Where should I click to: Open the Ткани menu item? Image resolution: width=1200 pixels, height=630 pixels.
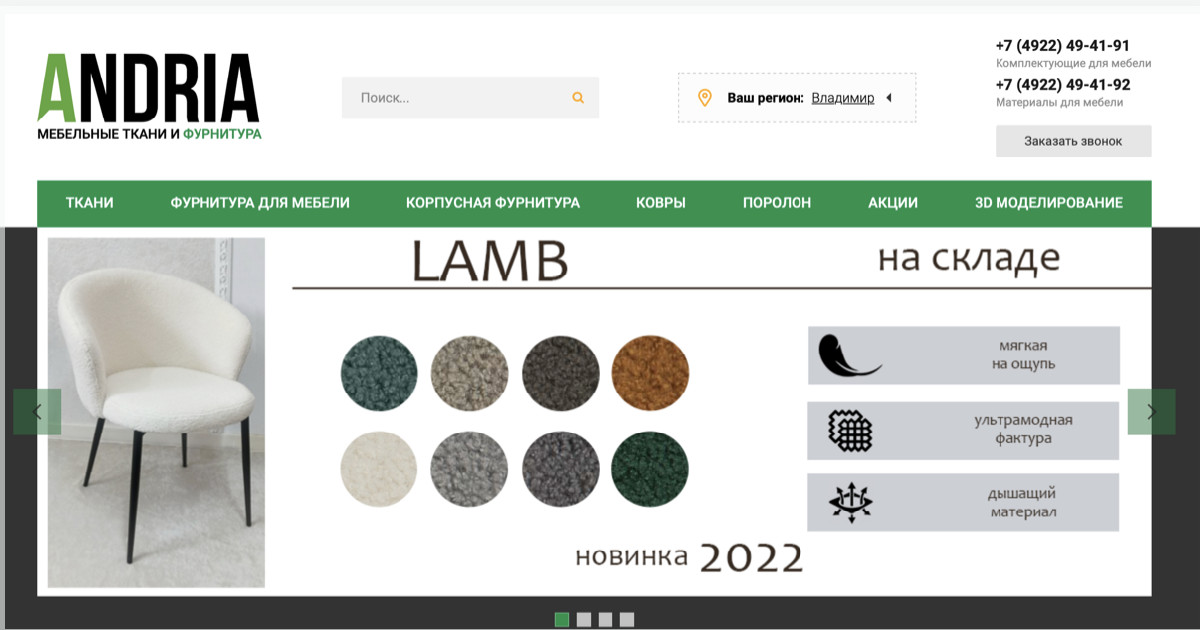(x=90, y=203)
